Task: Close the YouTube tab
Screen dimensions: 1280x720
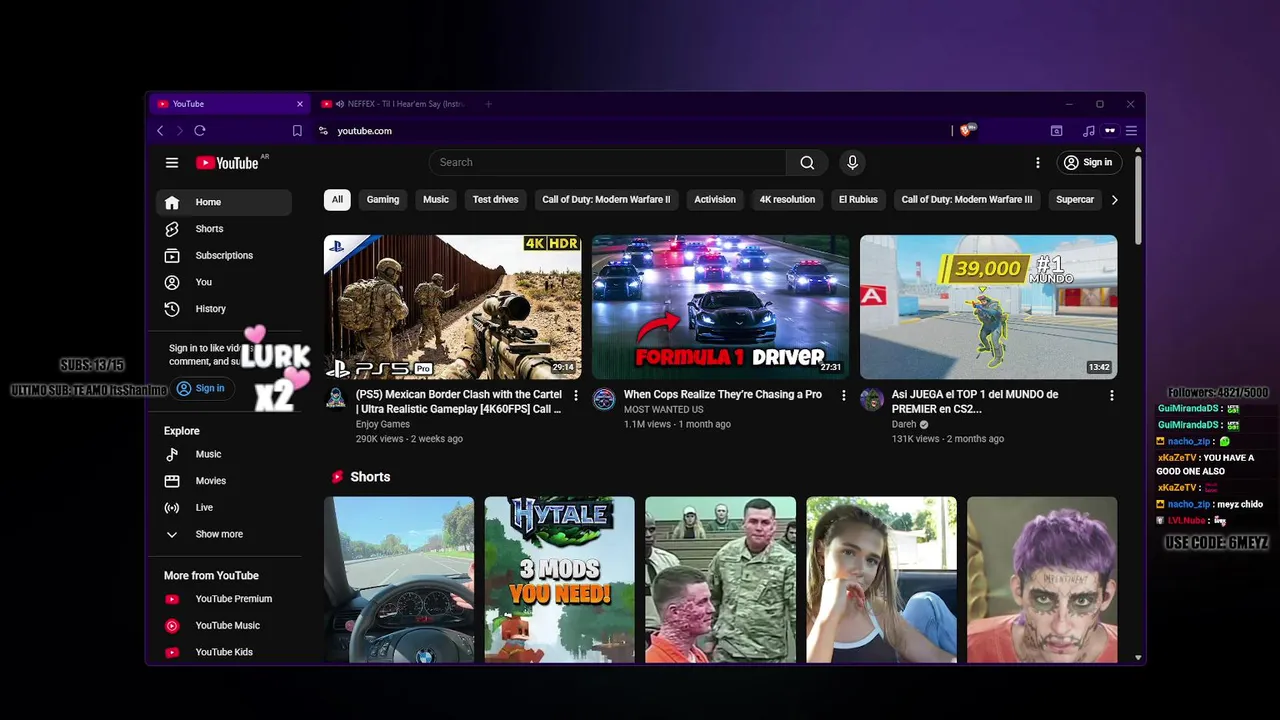Action: pyautogui.click(x=299, y=104)
